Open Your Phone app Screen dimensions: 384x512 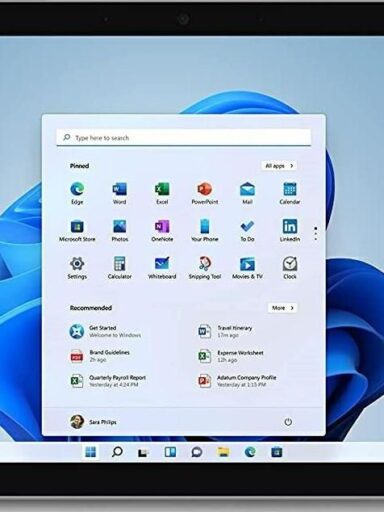[x=205, y=230]
